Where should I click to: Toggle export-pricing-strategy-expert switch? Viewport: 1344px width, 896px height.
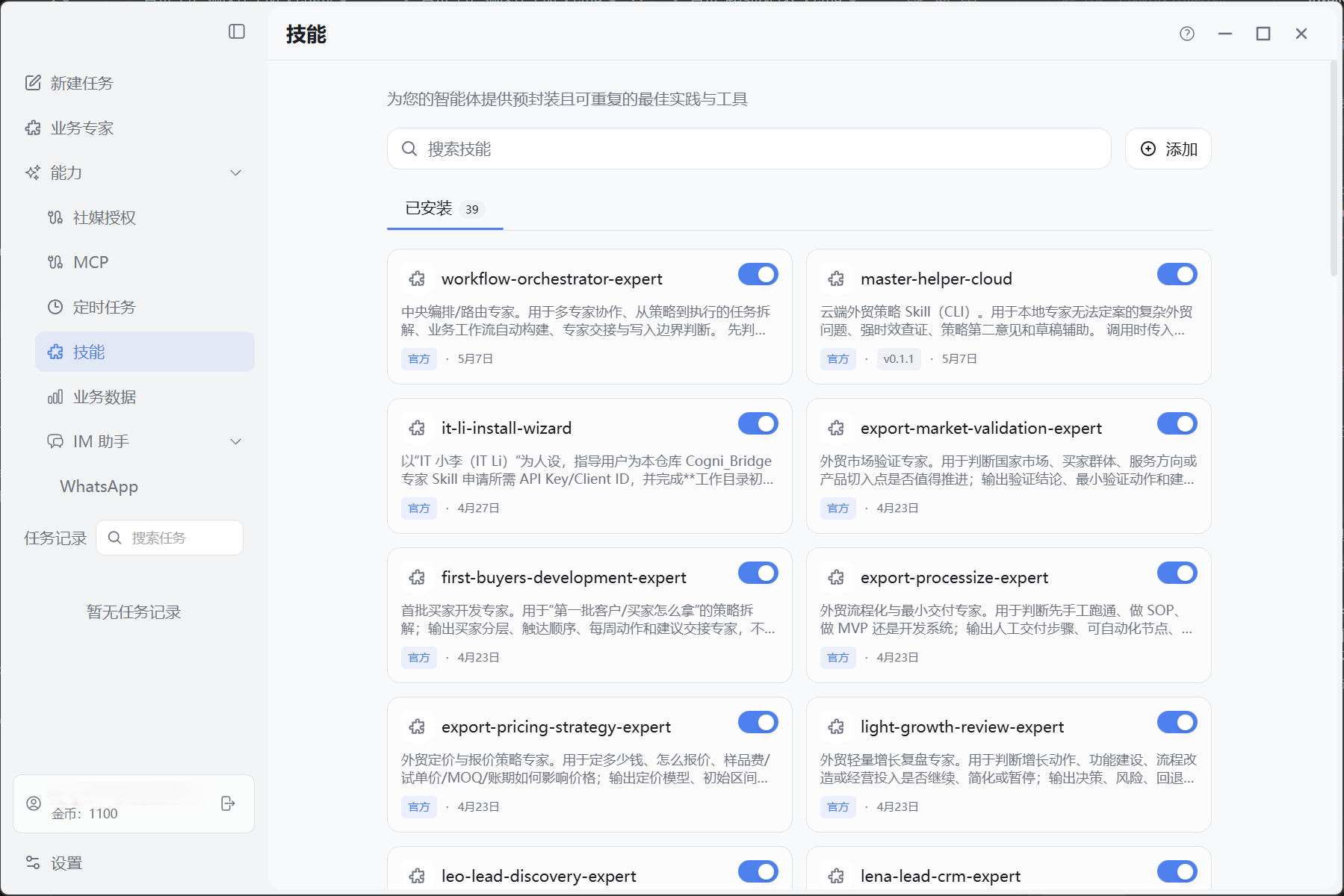(758, 723)
